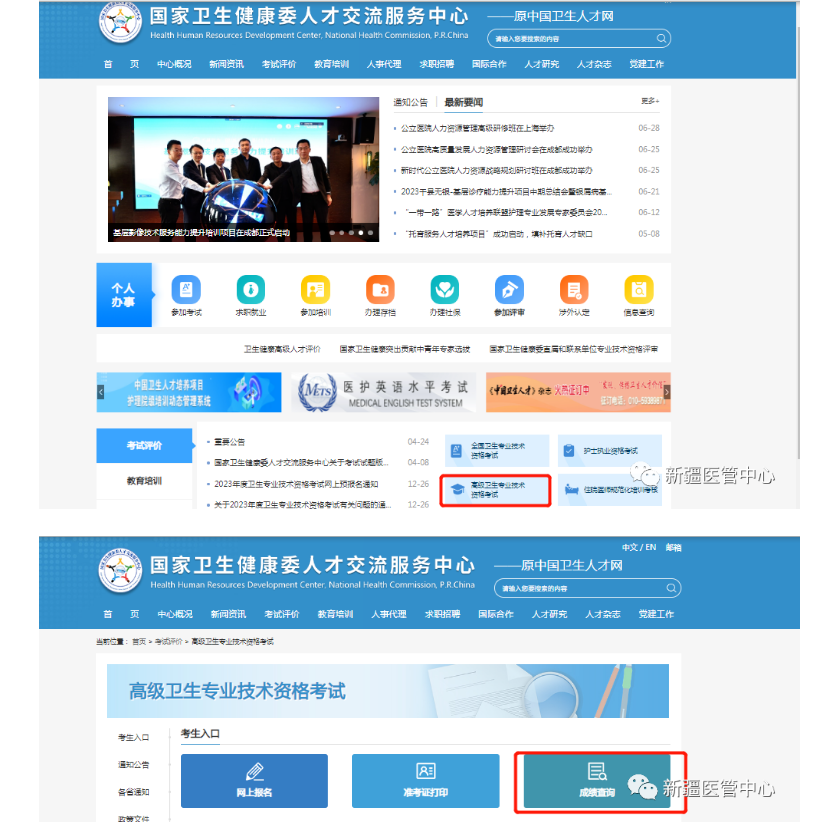The width and height of the screenshot is (831, 832).
Task: Click the 个人办事 blue panel
Action: click(124, 294)
